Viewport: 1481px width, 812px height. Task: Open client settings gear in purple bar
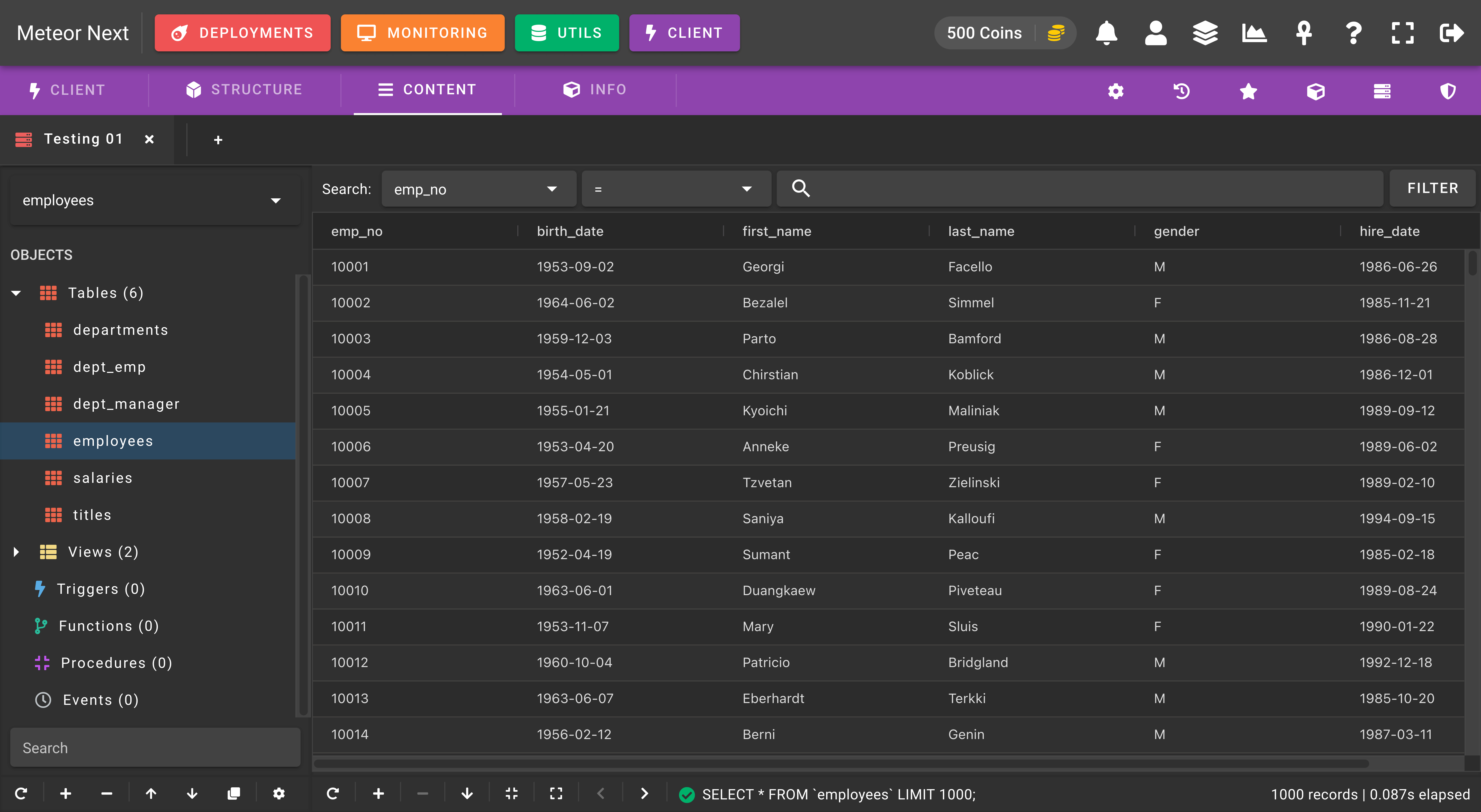(x=1115, y=91)
